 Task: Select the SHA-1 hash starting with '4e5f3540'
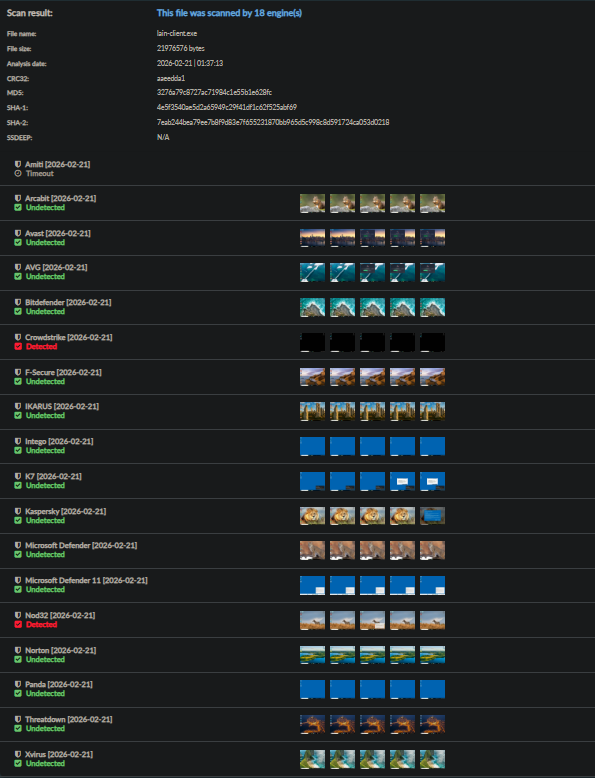227,107
